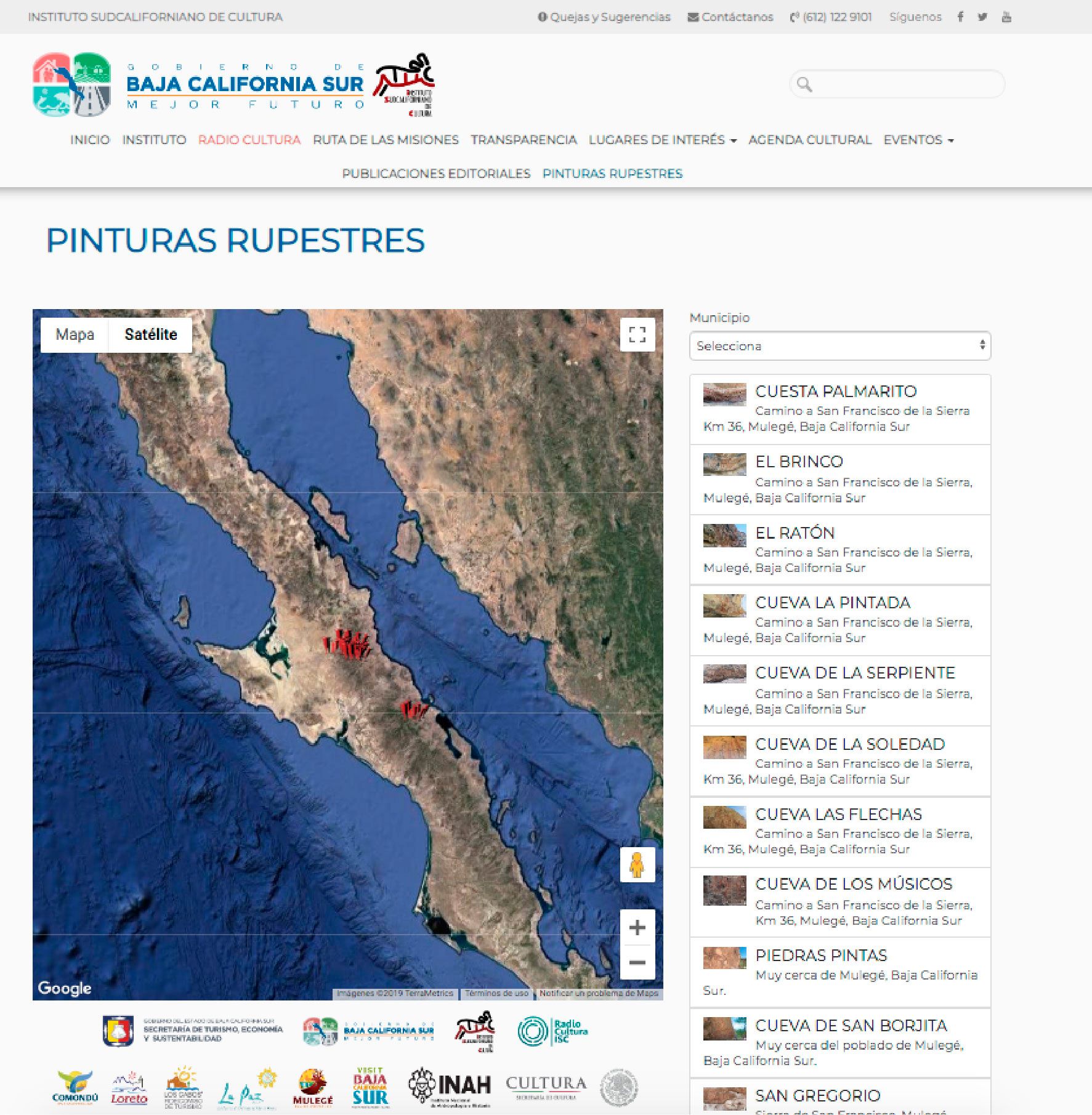Open the Twitter social icon
The width and height of the screenshot is (1092, 1115).
click(982, 17)
